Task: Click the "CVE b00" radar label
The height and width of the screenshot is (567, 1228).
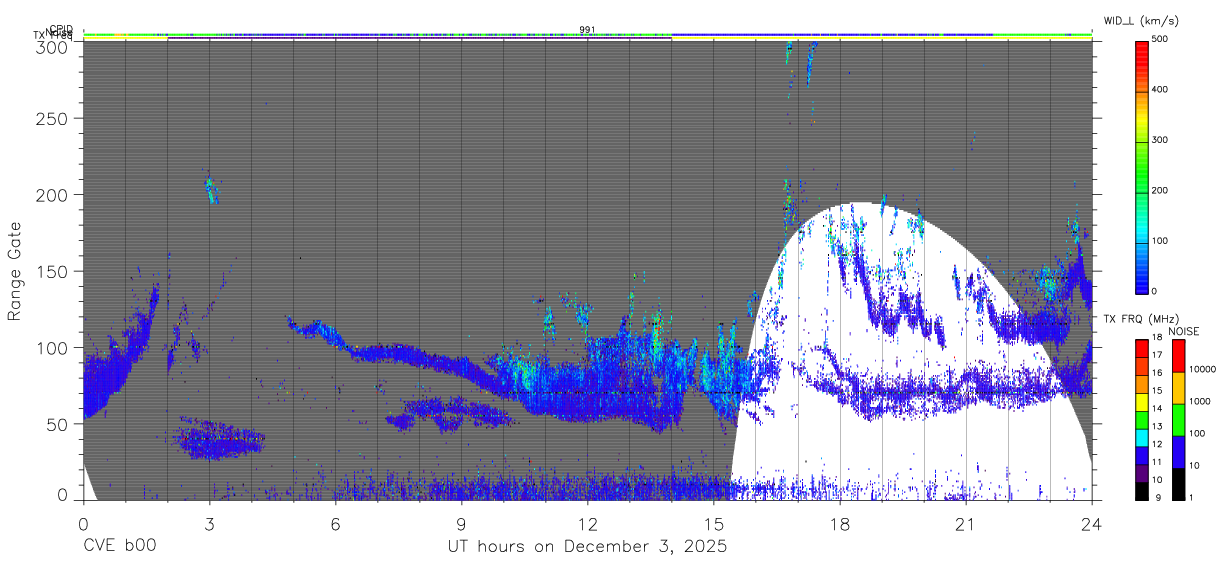Action: coord(119,547)
